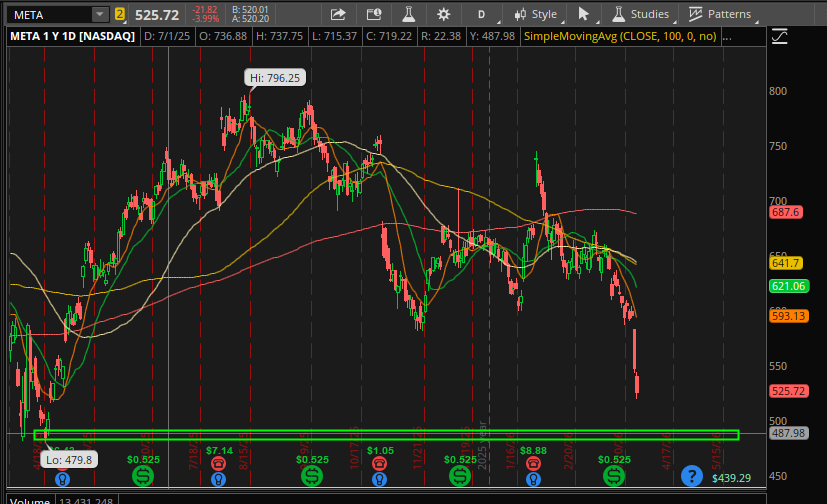Click the Lo: 479.8 bubble

coord(69,460)
